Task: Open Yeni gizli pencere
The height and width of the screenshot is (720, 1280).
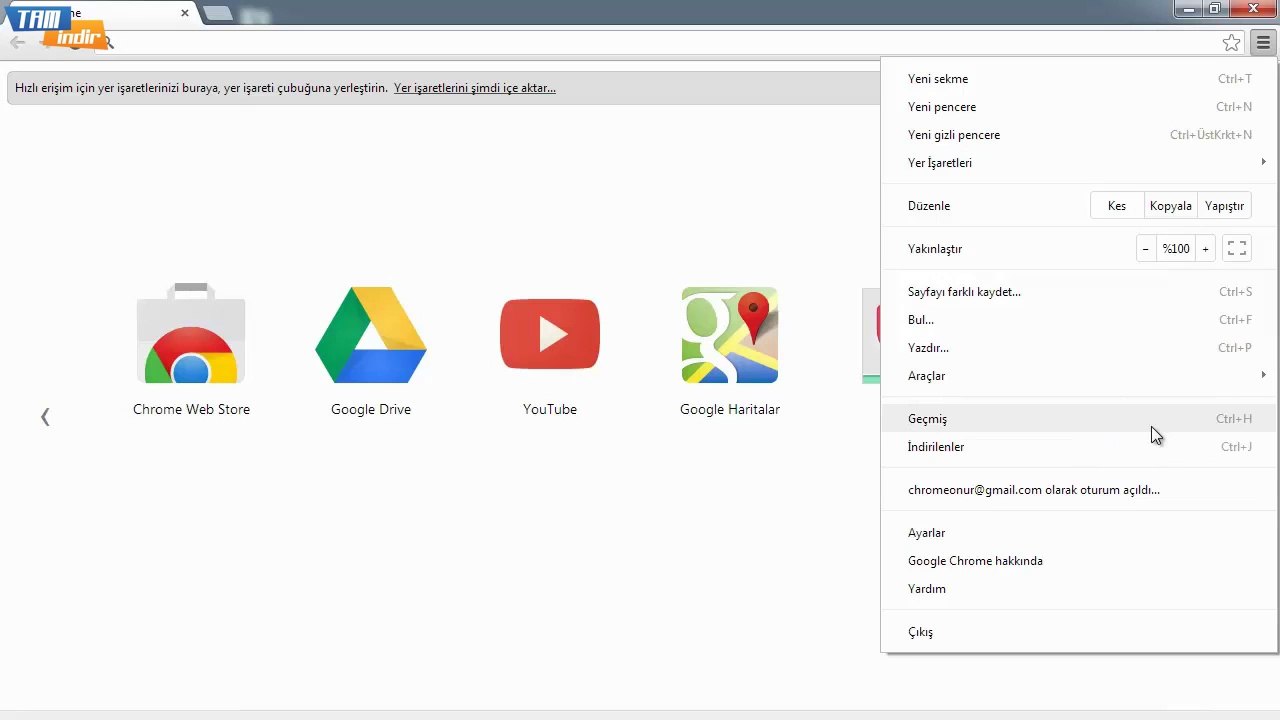Action: [x=1078, y=135]
